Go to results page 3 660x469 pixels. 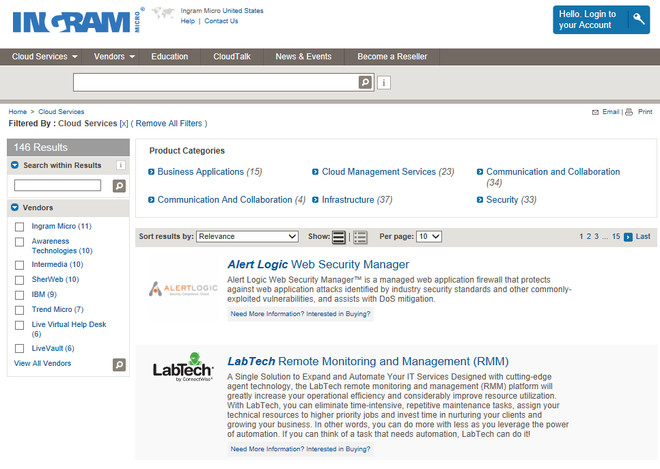coord(596,237)
